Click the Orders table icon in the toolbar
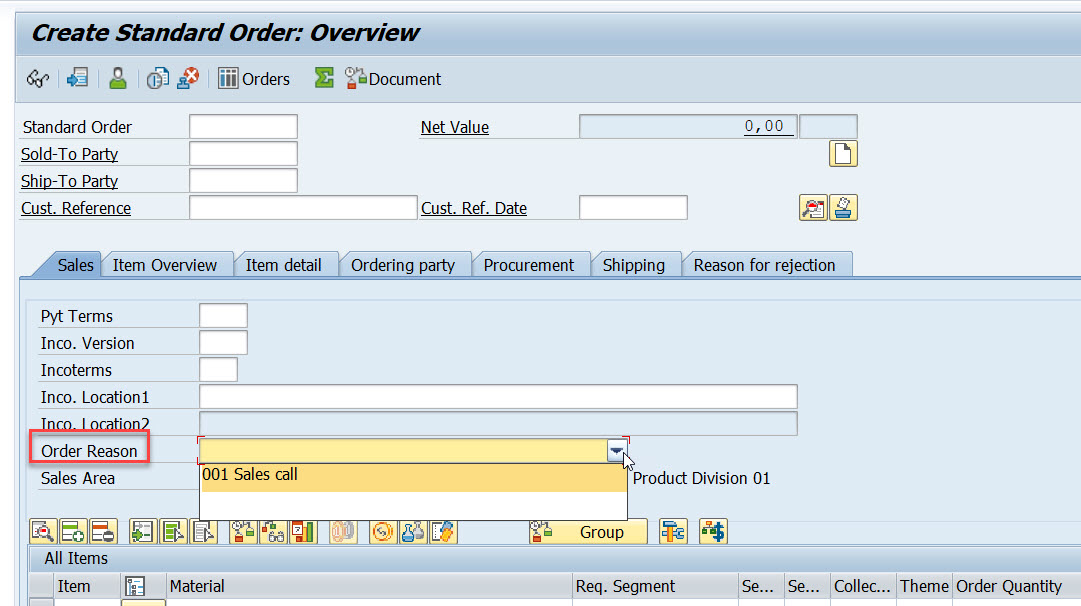1081x606 pixels. coord(228,78)
